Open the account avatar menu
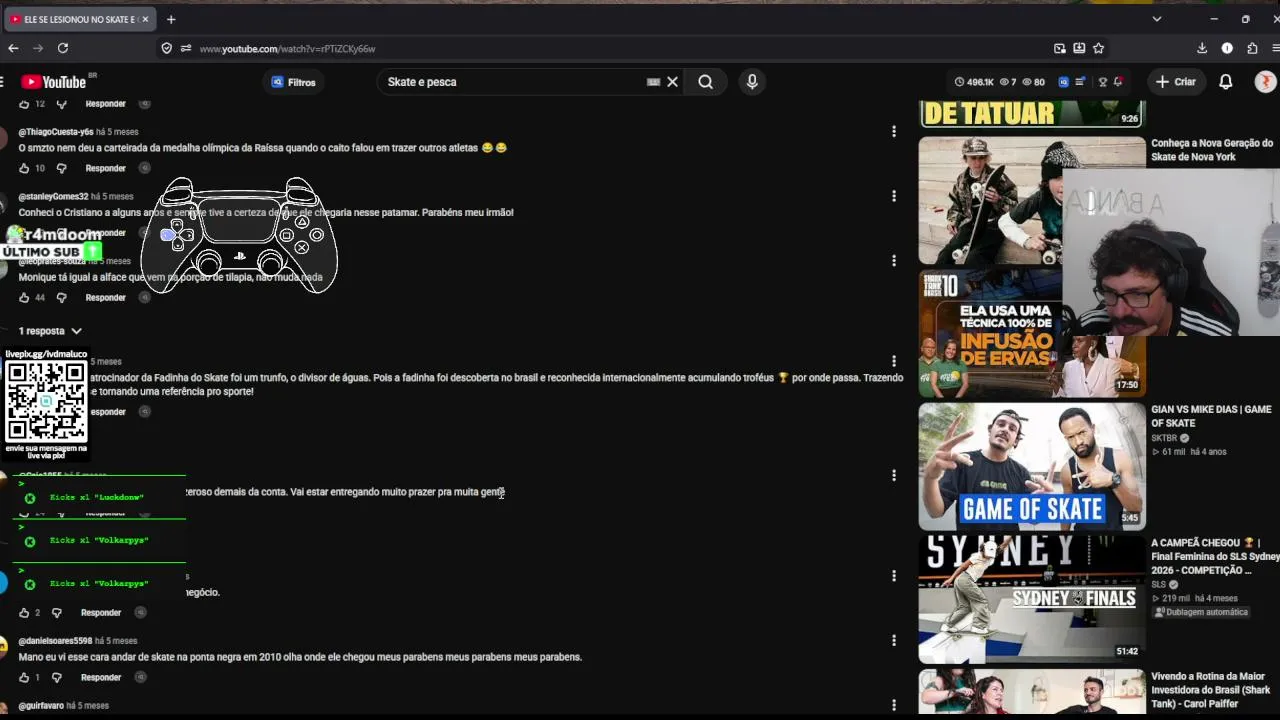The height and width of the screenshot is (720, 1280). [x=1265, y=82]
